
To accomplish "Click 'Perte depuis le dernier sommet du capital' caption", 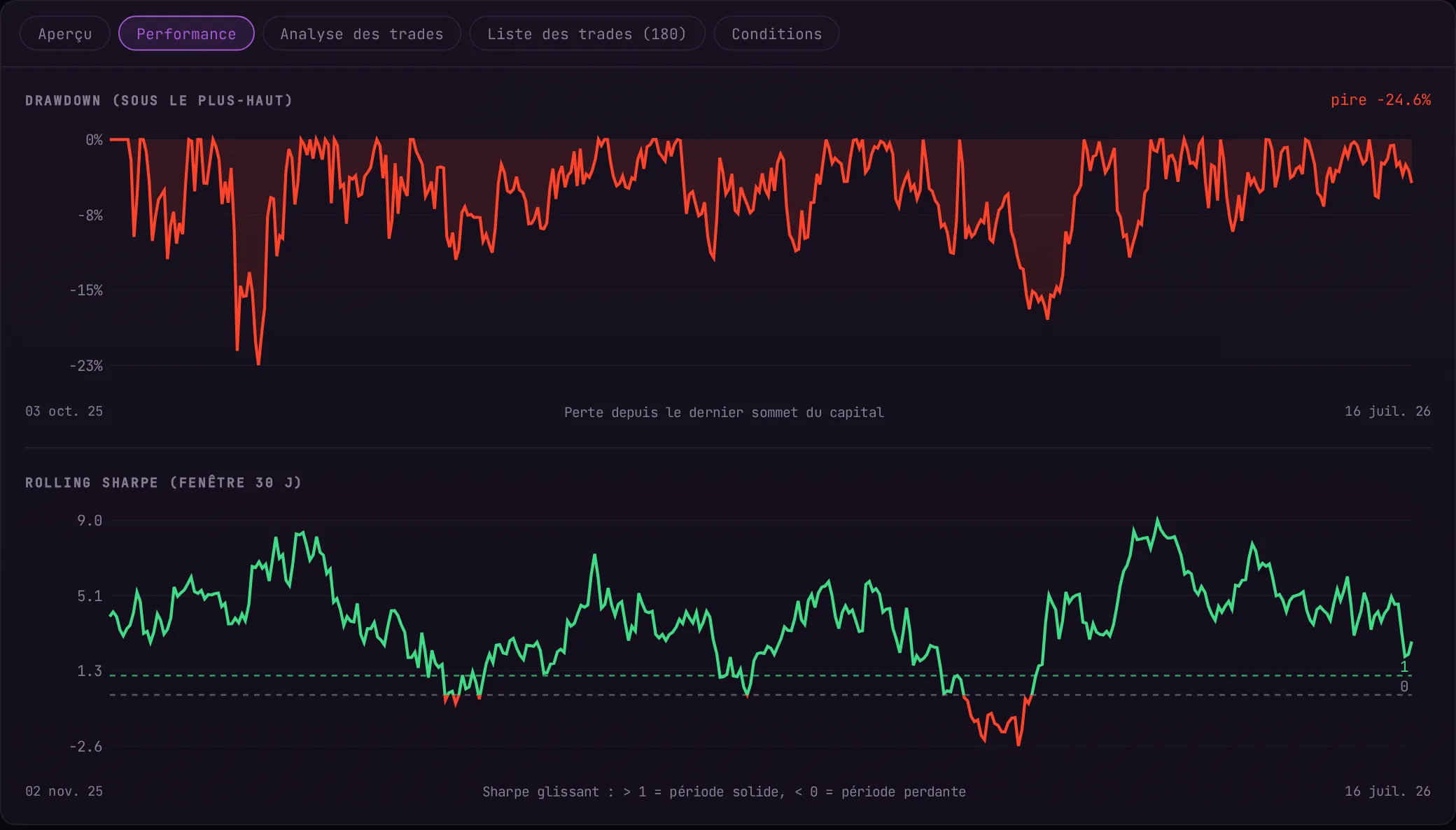I will [724, 413].
